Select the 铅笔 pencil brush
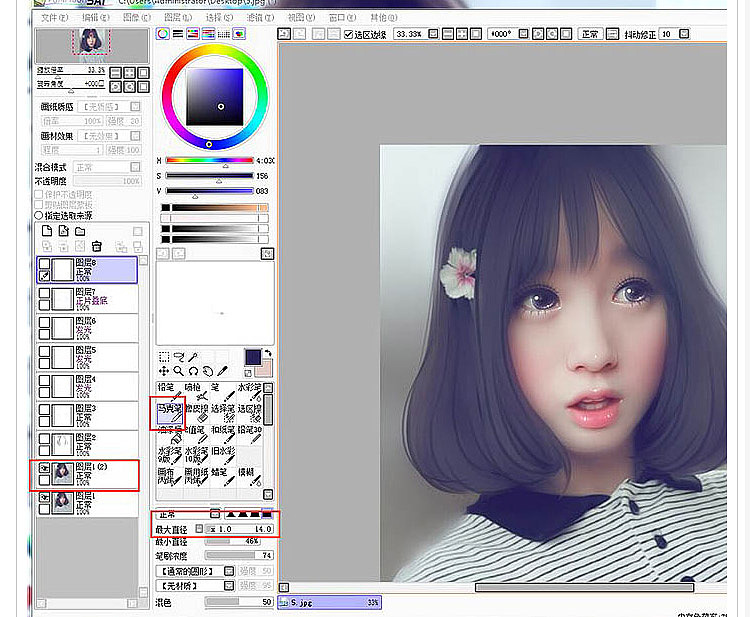Screen dimensions: 750x617 point(170,391)
